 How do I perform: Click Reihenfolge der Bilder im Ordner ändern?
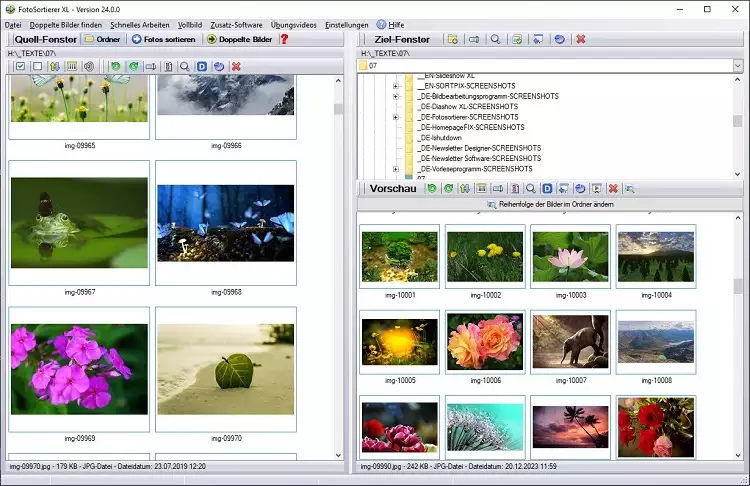point(550,204)
